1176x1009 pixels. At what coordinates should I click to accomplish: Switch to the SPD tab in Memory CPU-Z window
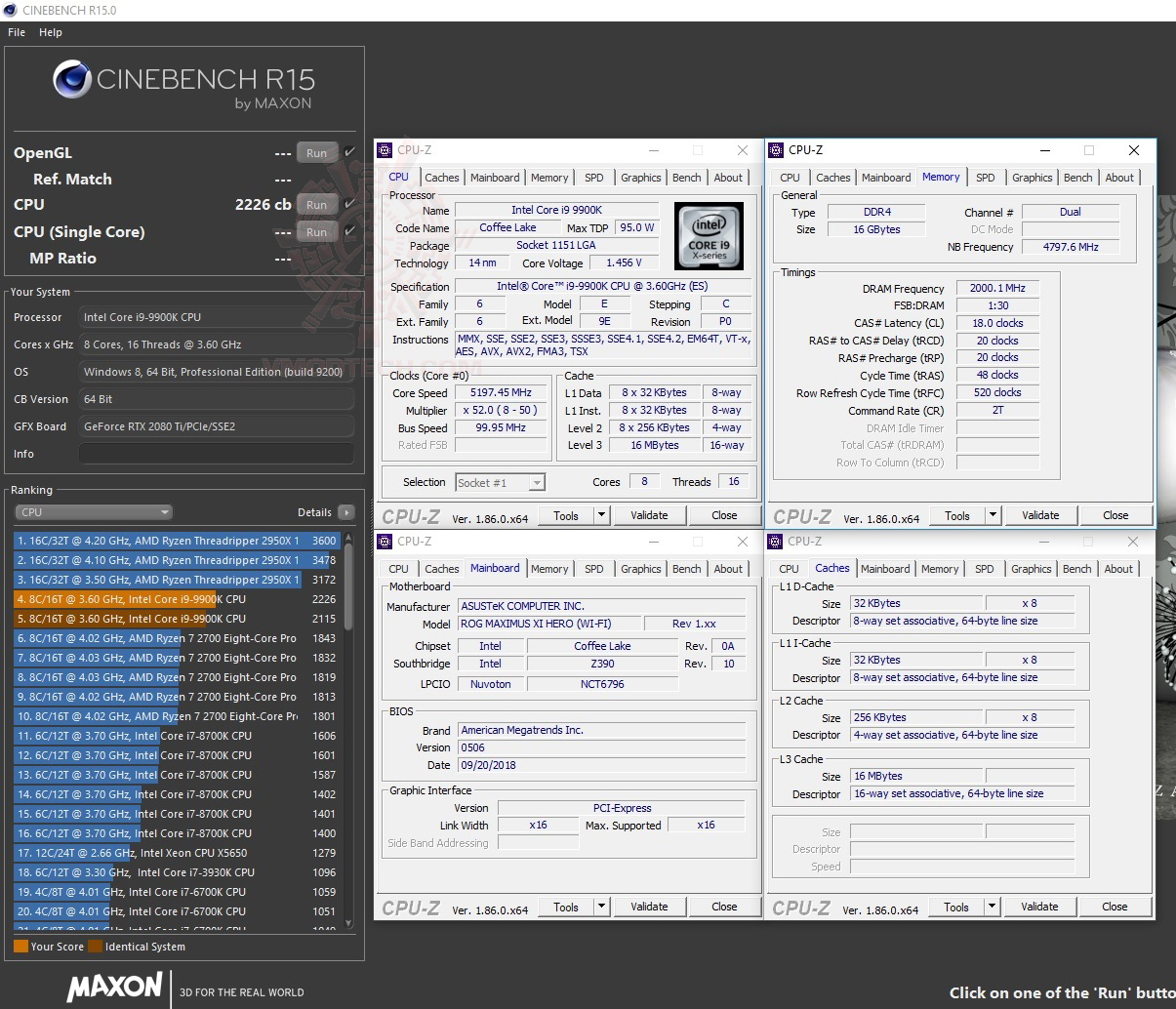click(x=985, y=177)
